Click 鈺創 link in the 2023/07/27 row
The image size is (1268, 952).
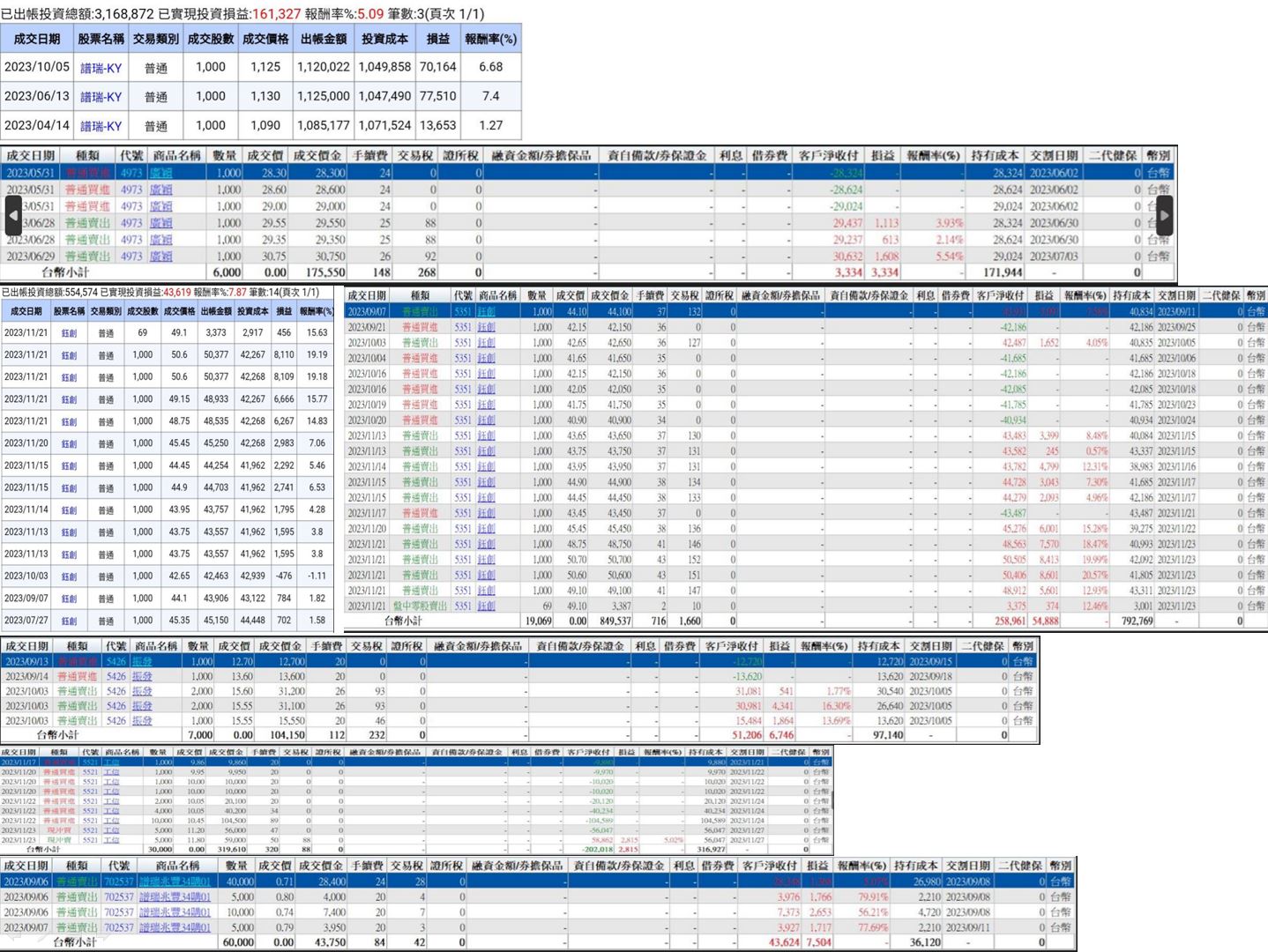click(69, 621)
